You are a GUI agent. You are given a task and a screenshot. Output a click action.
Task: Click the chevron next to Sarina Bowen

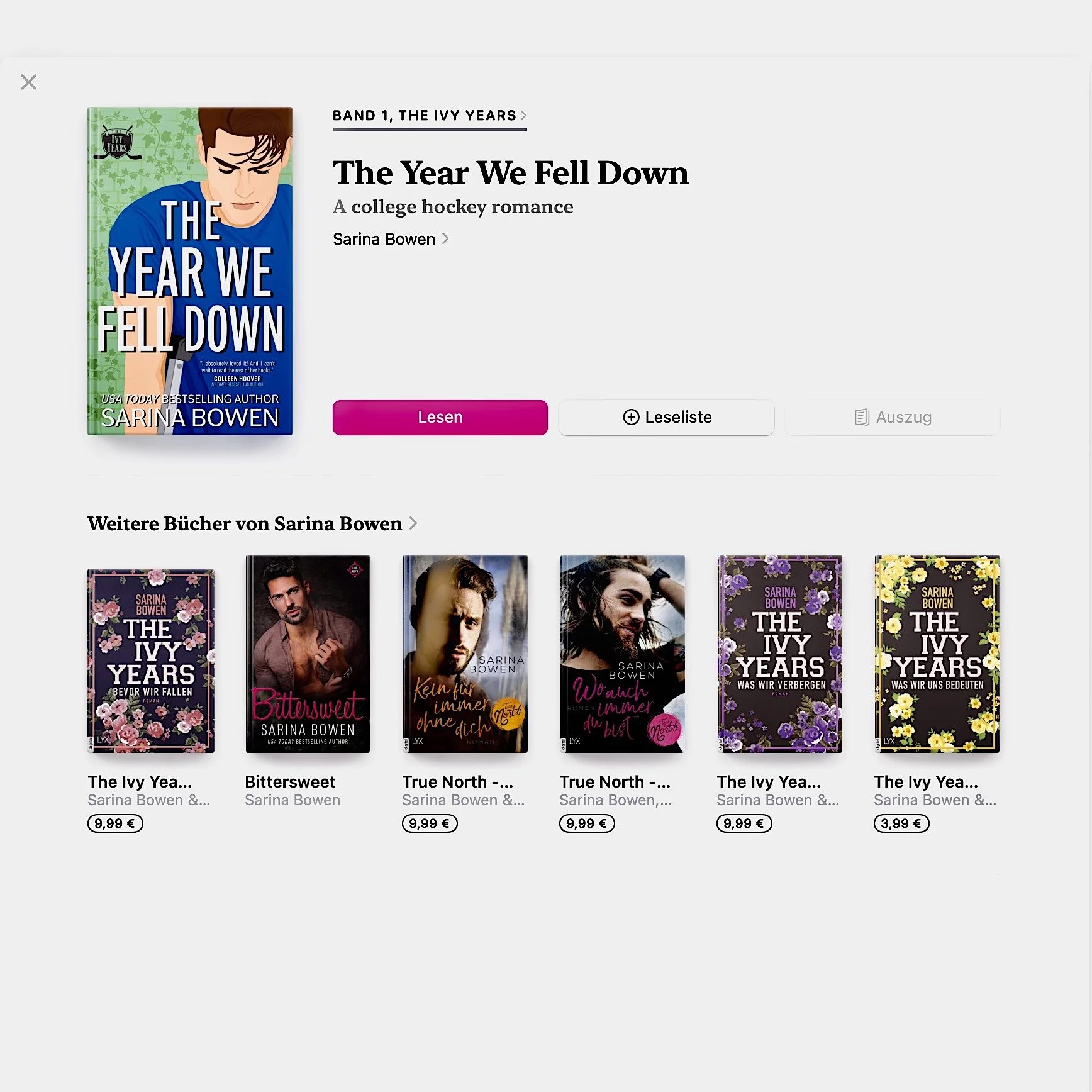pyautogui.click(x=445, y=238)
